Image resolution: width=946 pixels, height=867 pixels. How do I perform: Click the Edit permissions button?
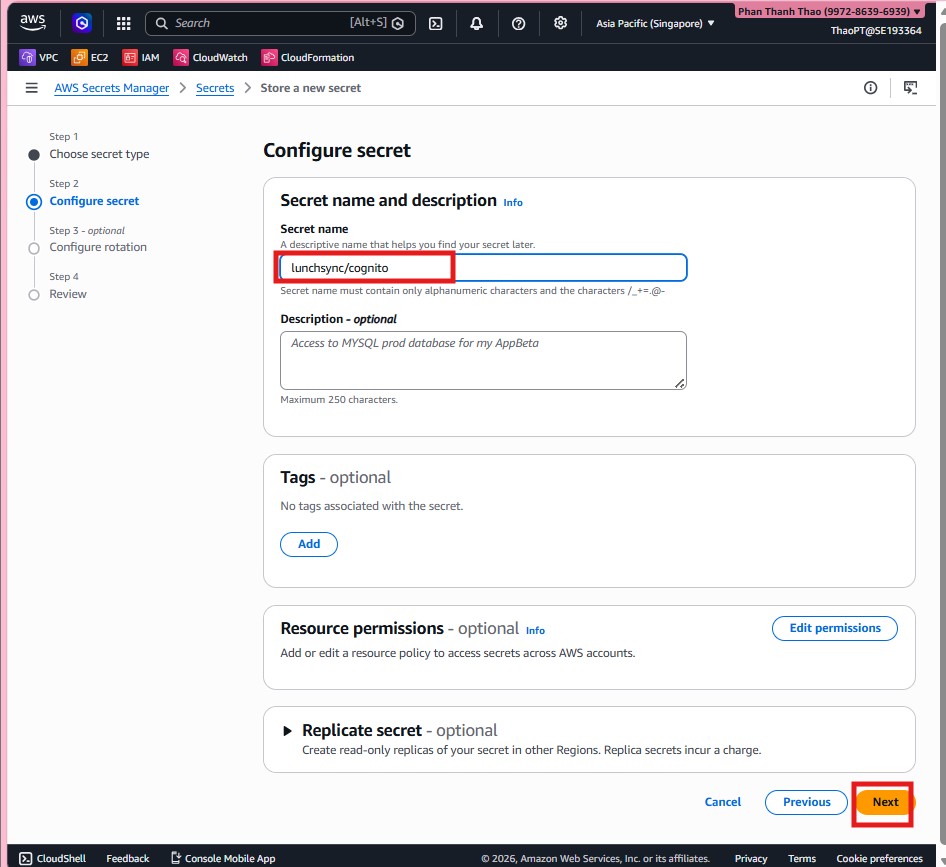pos(835,628)
